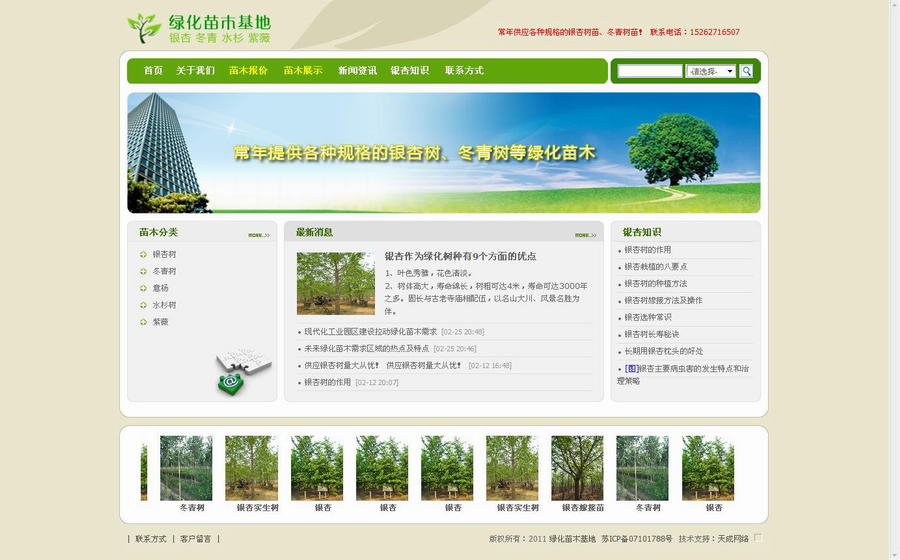Click the bullet icon beside 银杏树 category

[144, 255]
